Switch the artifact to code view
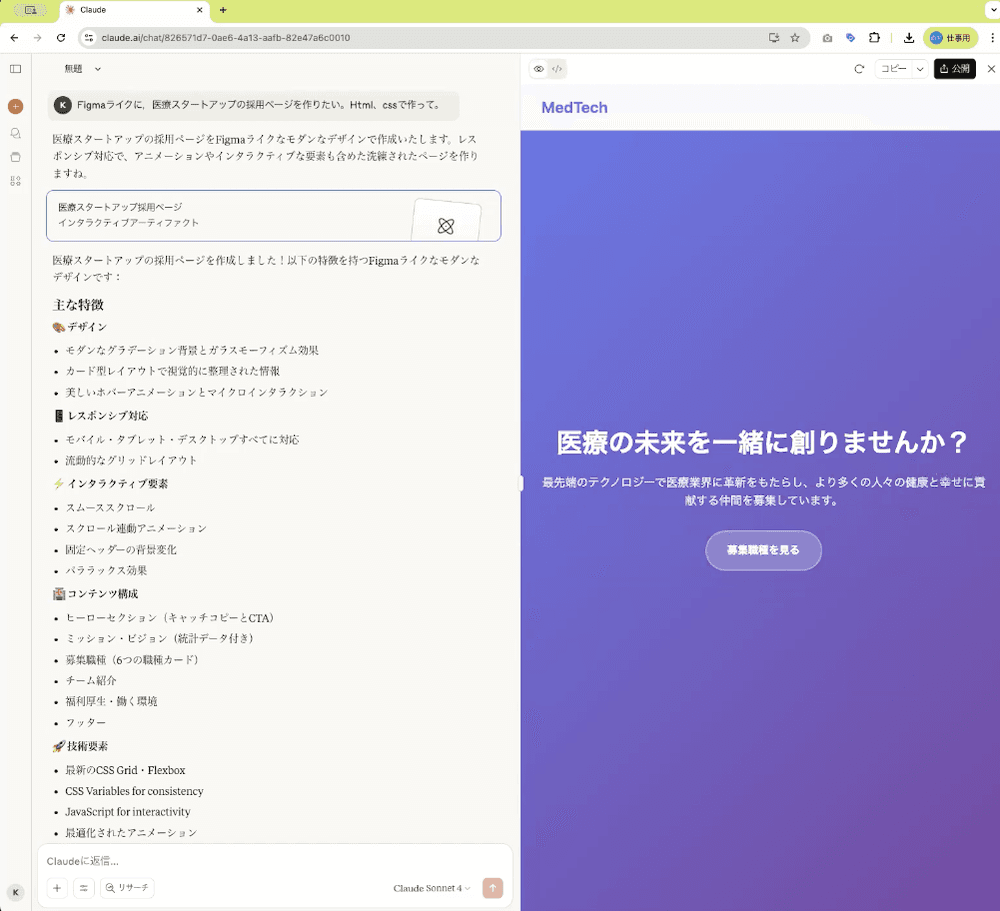Image resolution: width=1000 pixels, height=911 pixels. [557, 69]
